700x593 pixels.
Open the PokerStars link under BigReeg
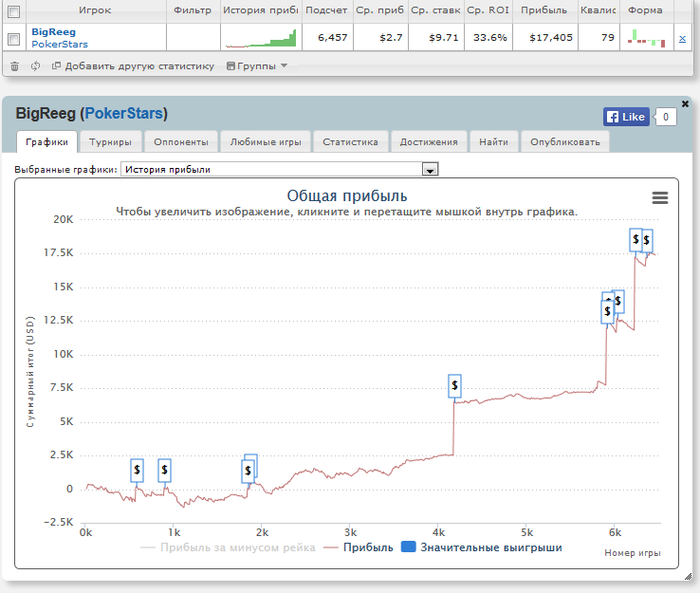[59, 44]
